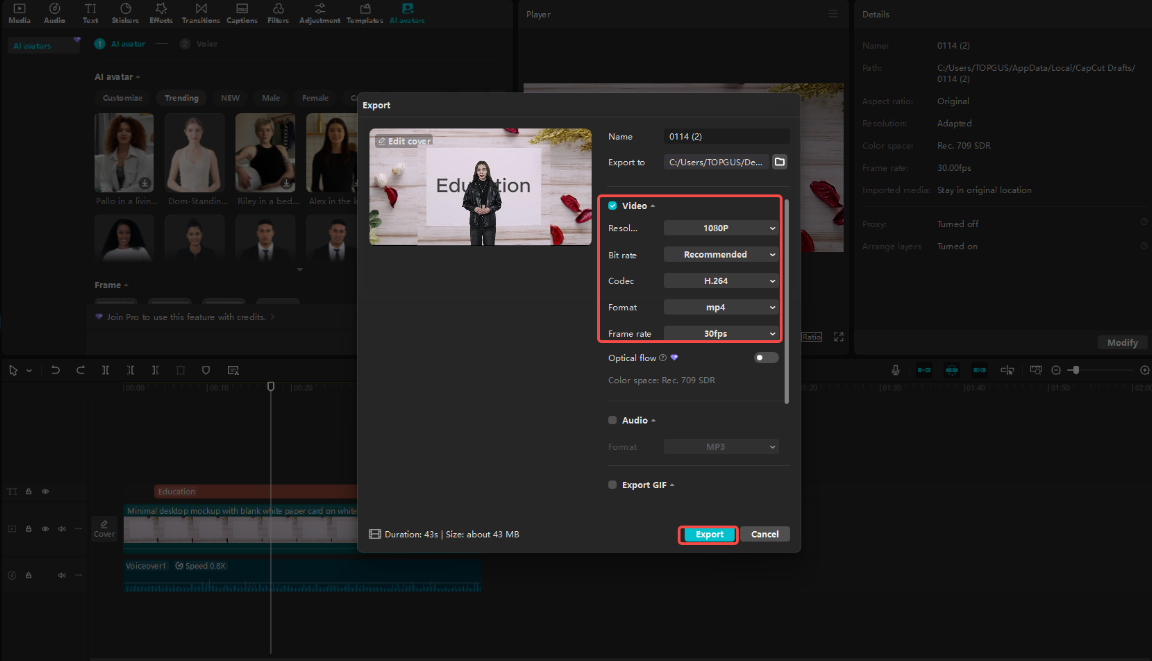Click the Cancel button

pyautogui.click(x=765, y=534)
